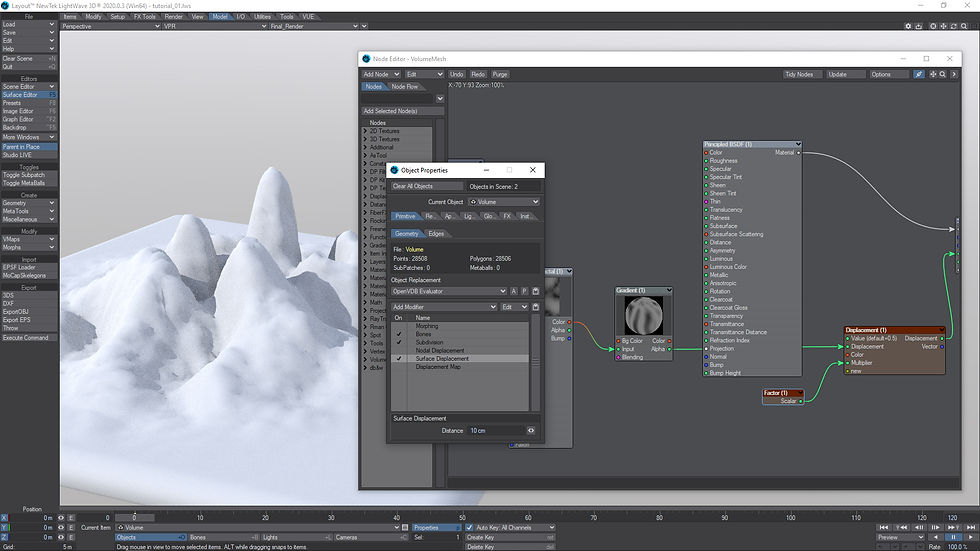Click the 'A' button beside OpenVDB Evaluator
980x551 pixels.
point(514,291)
